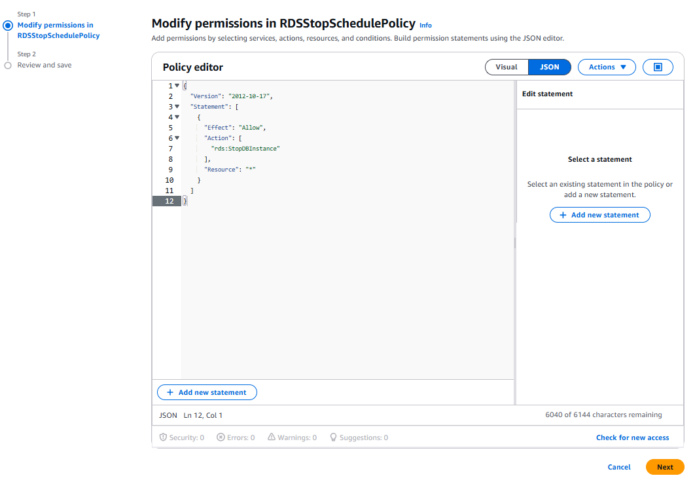695x480 pixels.
Task: Select Step 2 Review and save radio
Action: click(x=8, y=65)
